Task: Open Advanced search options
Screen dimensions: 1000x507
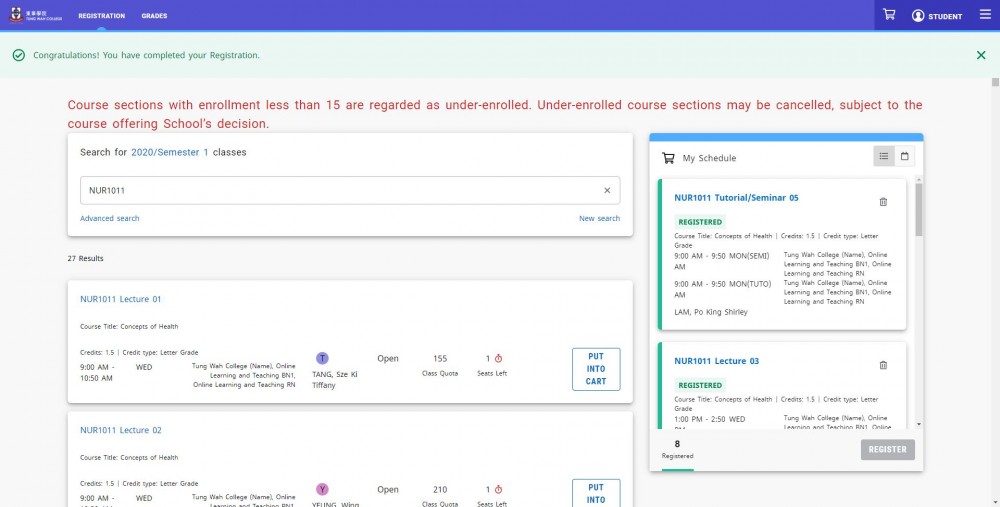Action: point(110,218)
